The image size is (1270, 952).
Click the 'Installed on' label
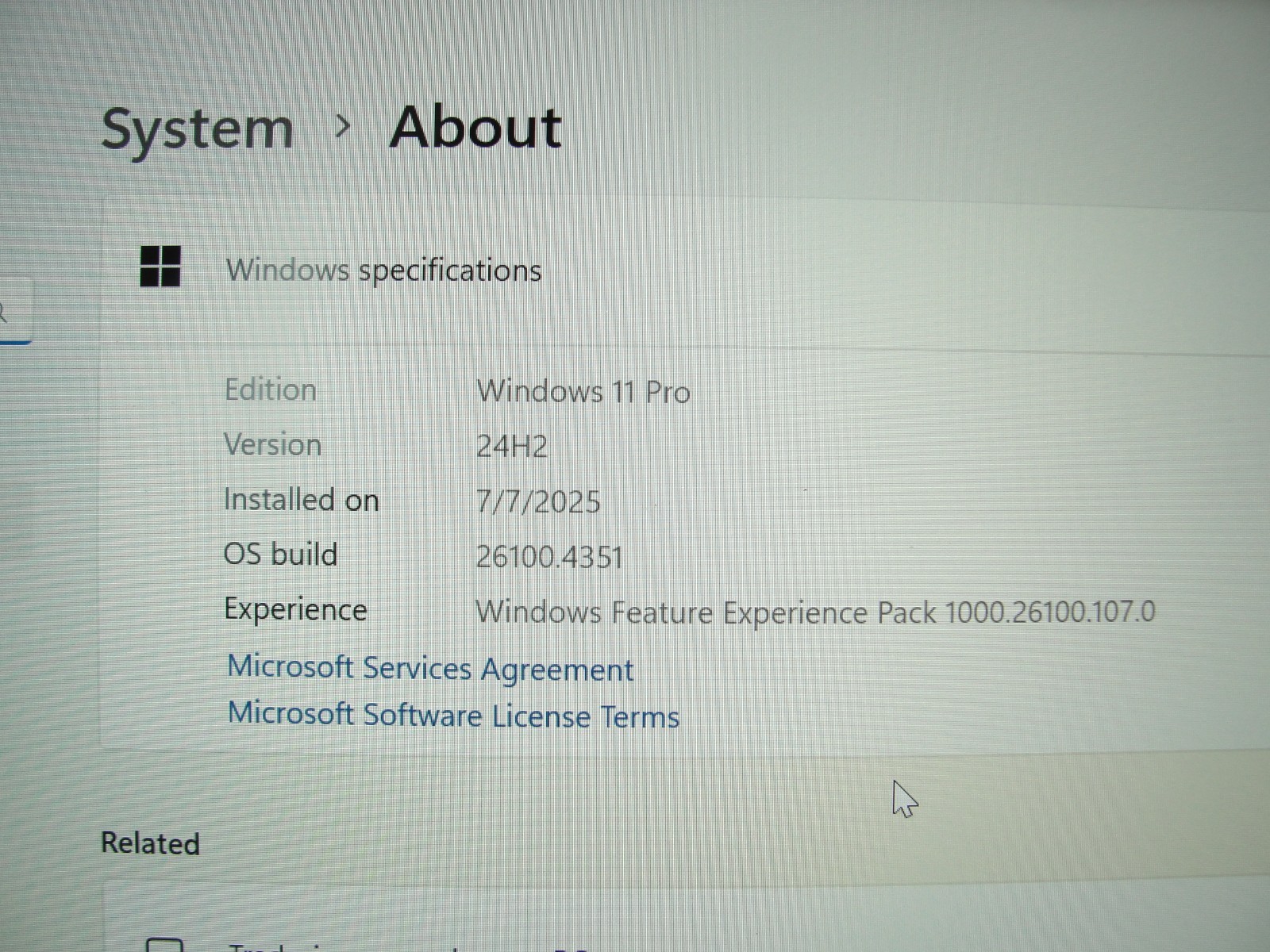click(302, 500)
